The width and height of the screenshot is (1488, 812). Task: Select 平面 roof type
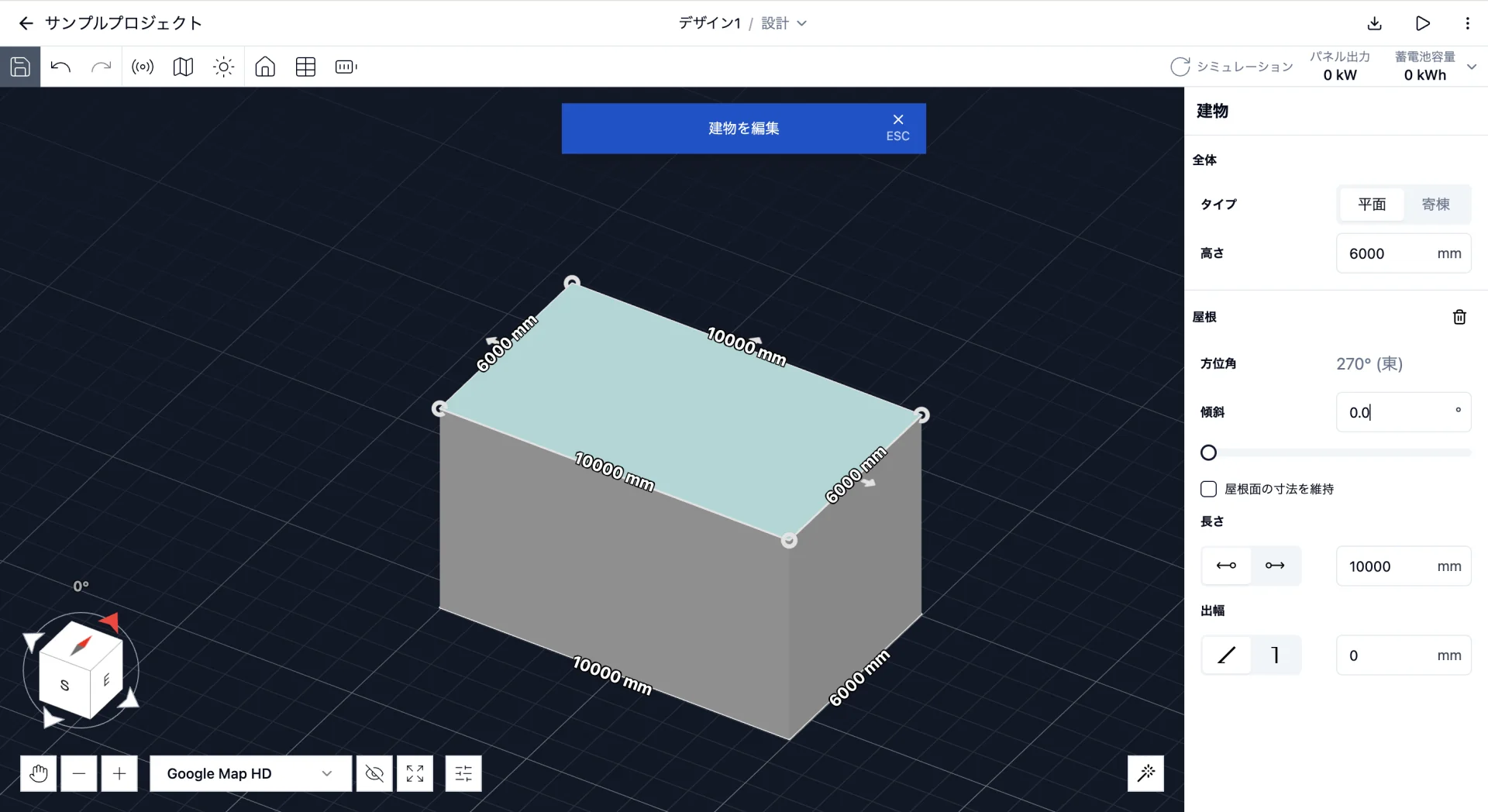coord(1372,204)
